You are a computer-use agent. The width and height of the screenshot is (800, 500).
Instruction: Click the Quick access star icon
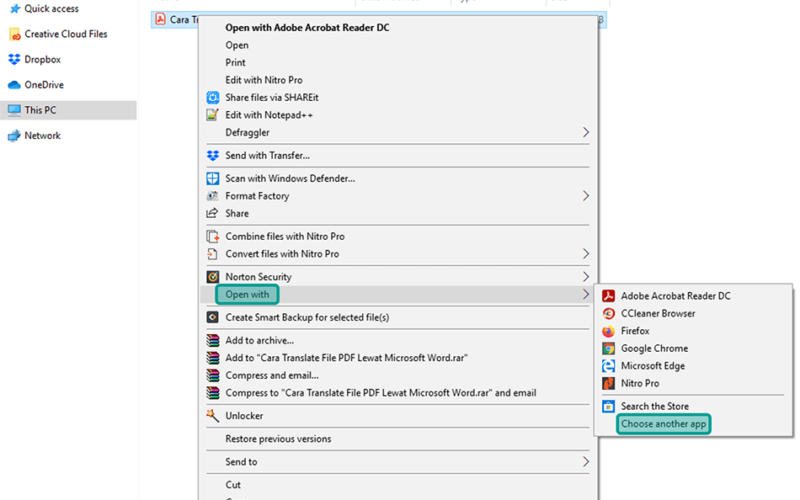pos(15,9)
